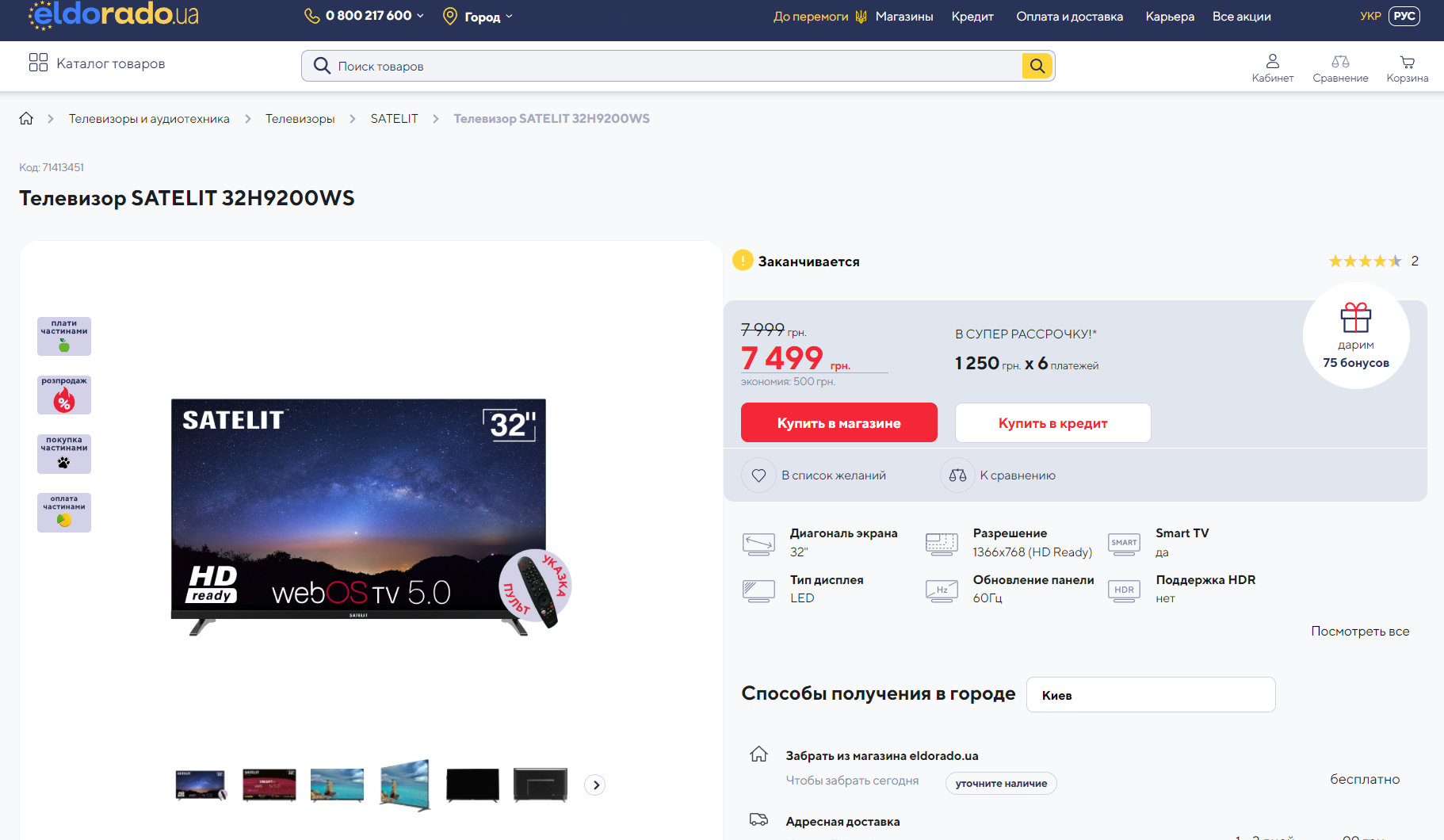Click the yellow search magnifier button
The image size is (1444, 840).
tap(1037, 66)
